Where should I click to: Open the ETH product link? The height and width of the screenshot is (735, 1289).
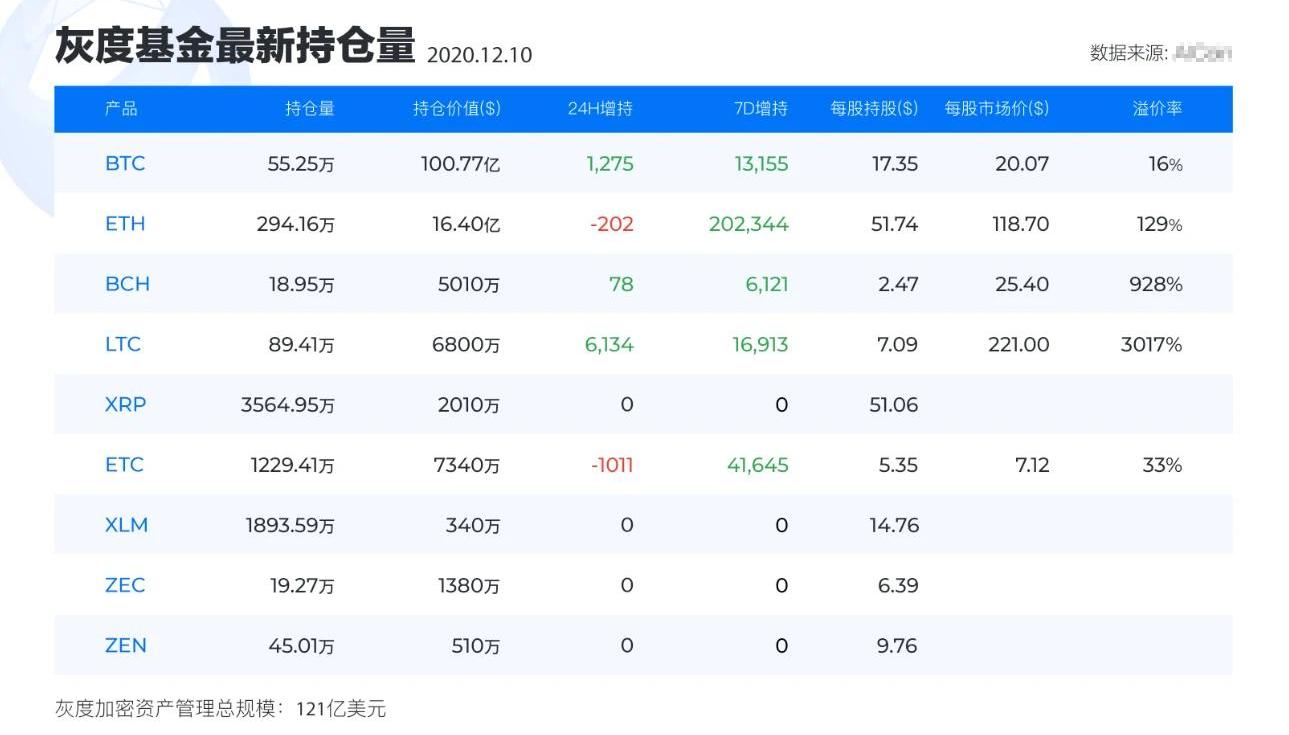click(125, 223)
